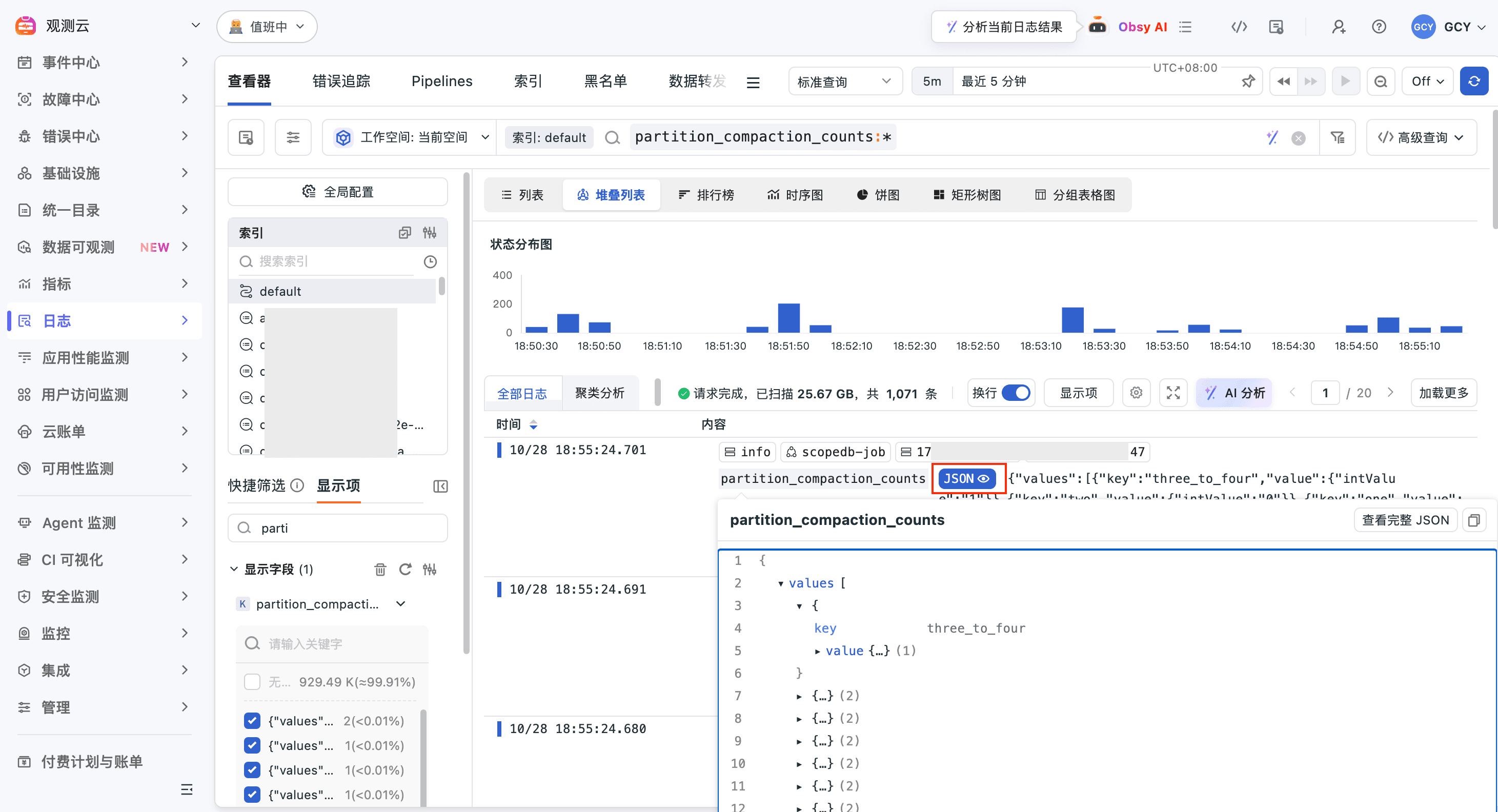Click the parti field search box
This screenshot has height=812, width=1498.
coord(337,528)
